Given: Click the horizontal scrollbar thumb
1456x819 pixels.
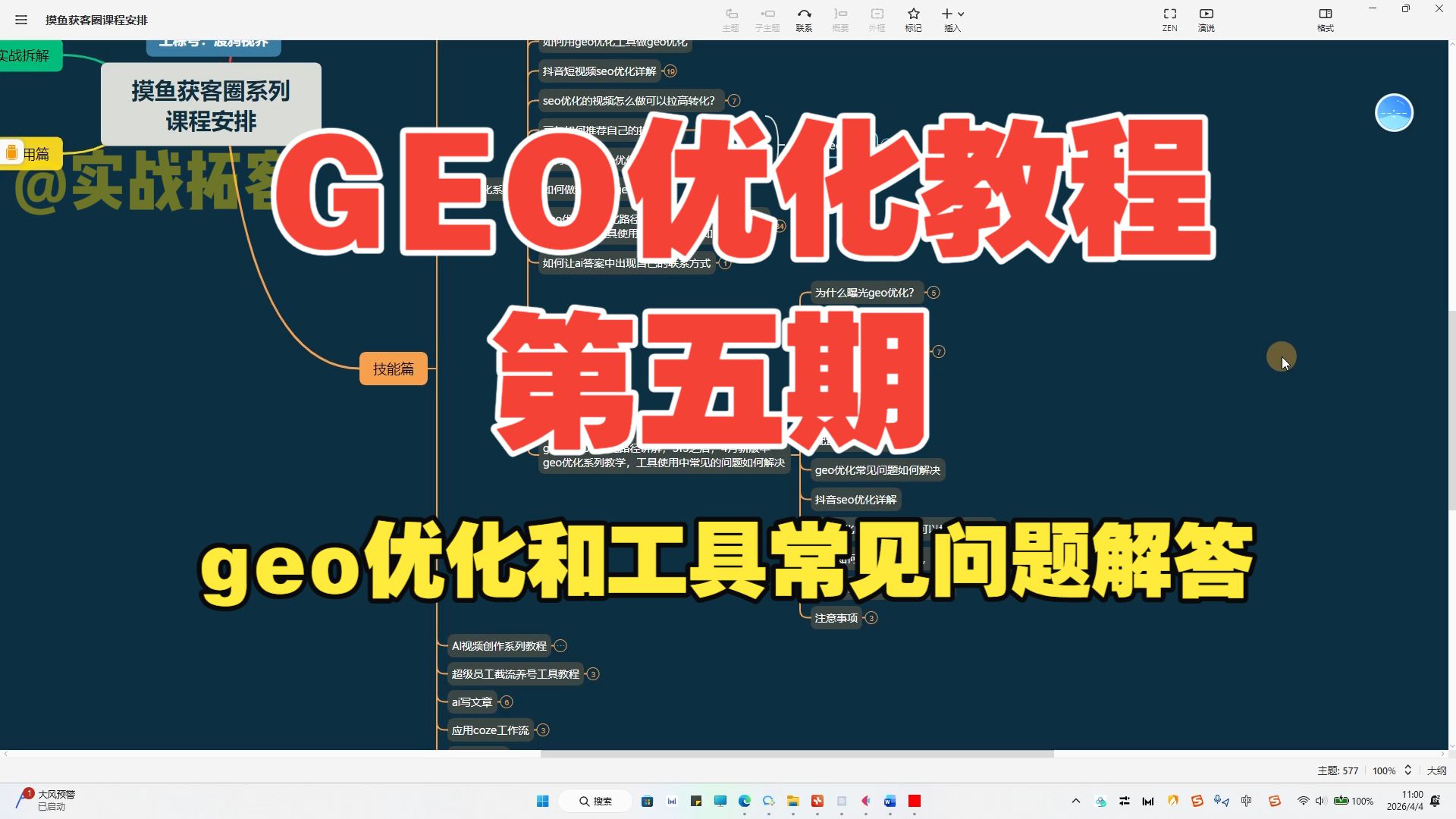Looking at the screenshot, I should pyautogui.click(x=797, y=754).
